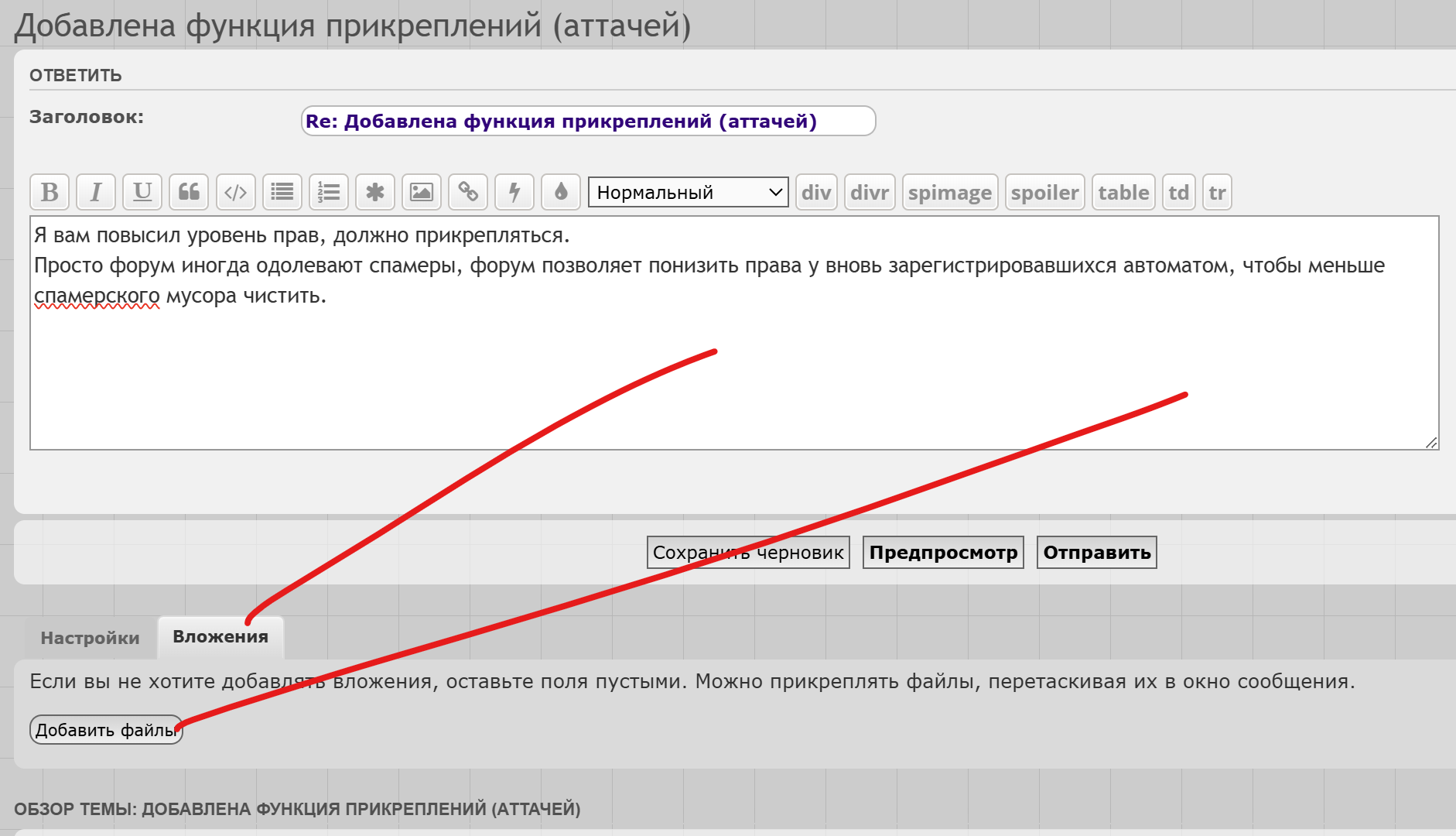
Task: Insert a code block with the code icon
Action: coord(235,192)
